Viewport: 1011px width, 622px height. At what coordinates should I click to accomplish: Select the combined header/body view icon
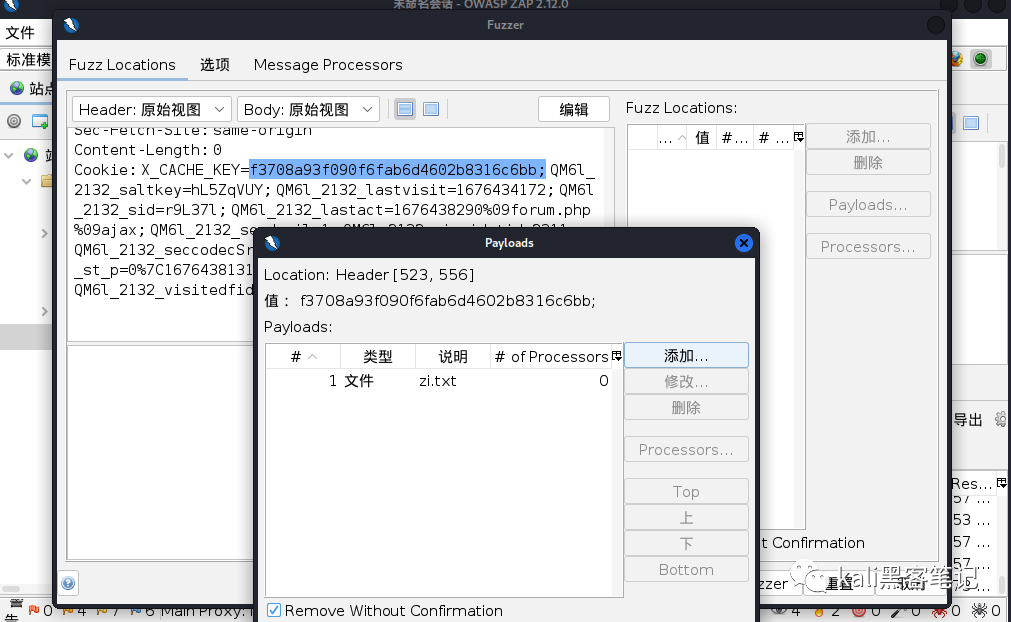(x=431, y=110)
